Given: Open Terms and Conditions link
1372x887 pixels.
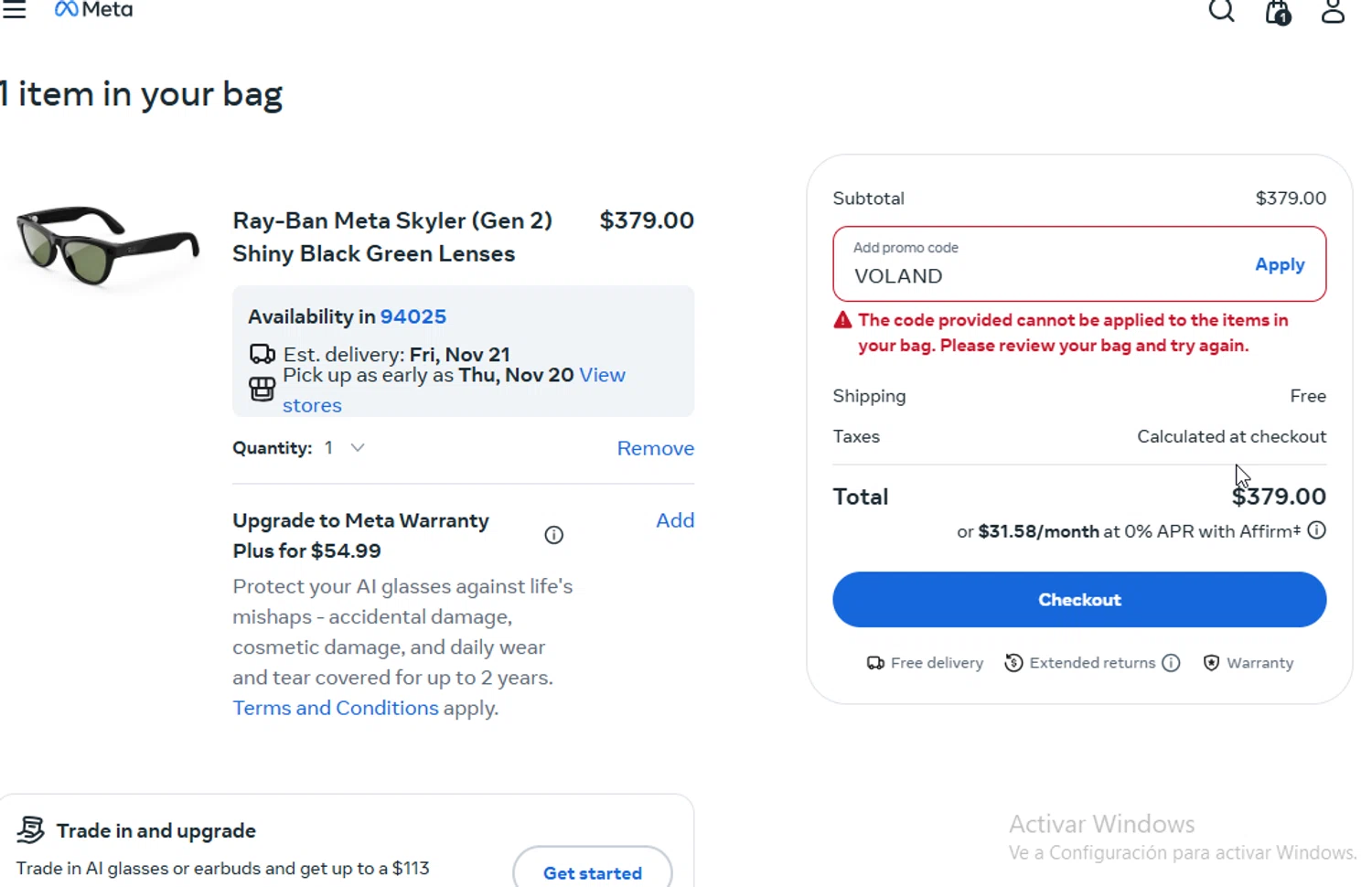Looking at the screenshot, I should click(x=335, y=708).
